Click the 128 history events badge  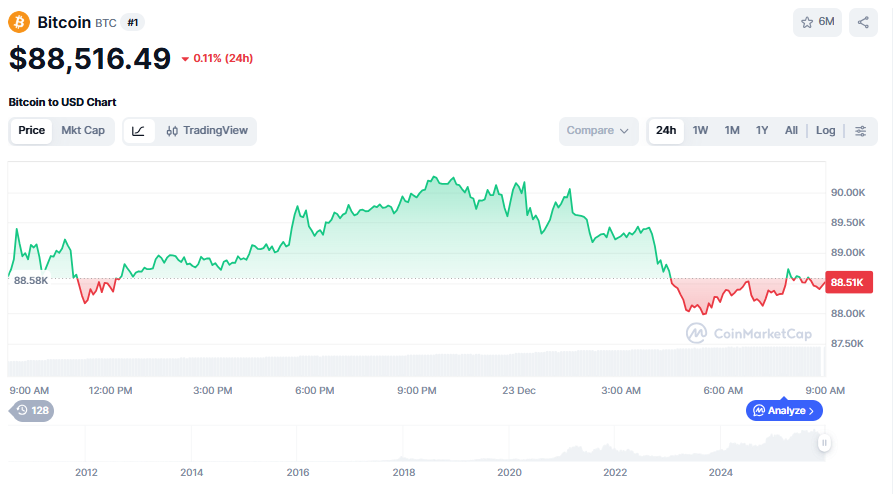click(32, 410)
